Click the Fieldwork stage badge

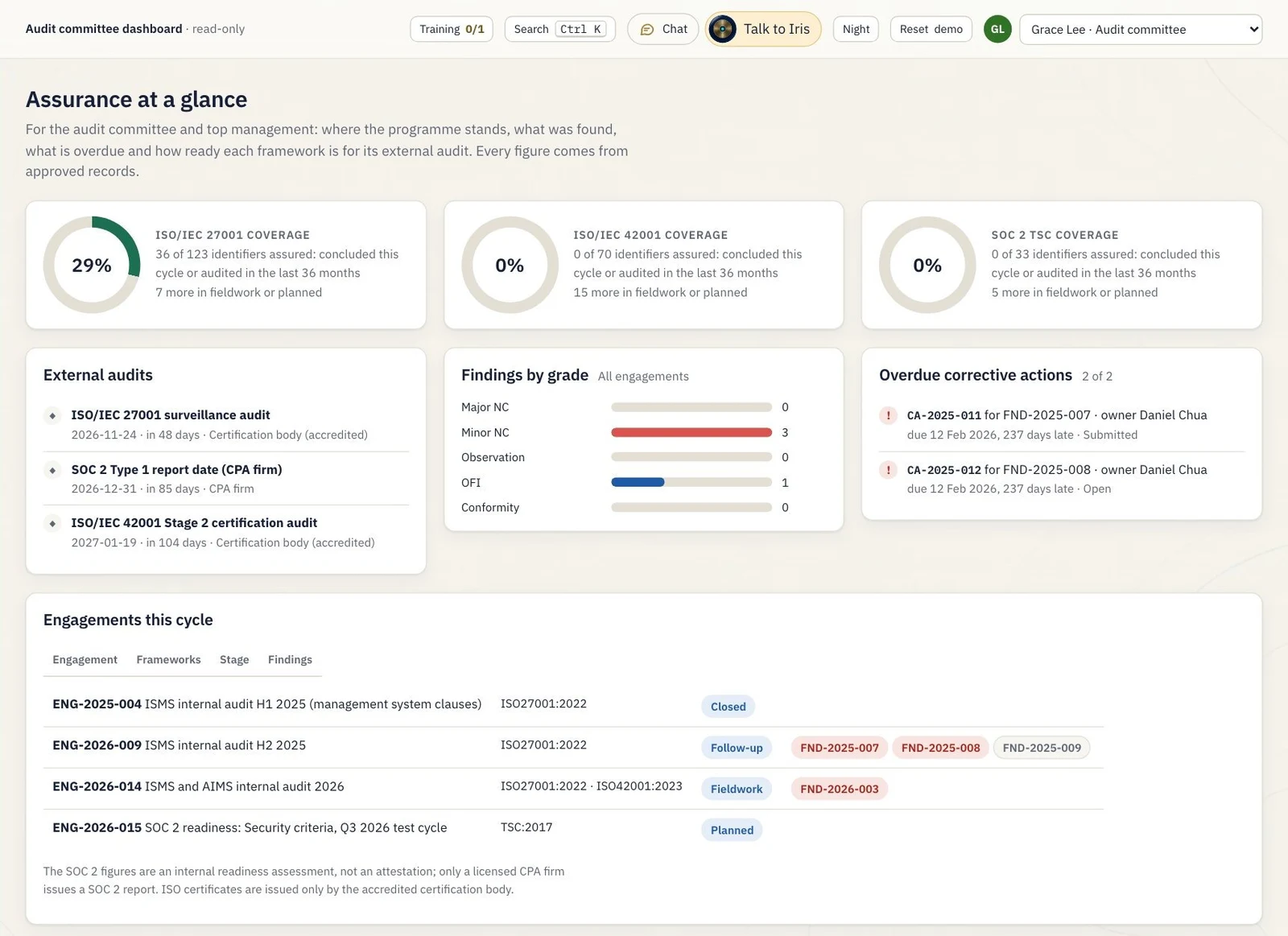pos(737,789)
